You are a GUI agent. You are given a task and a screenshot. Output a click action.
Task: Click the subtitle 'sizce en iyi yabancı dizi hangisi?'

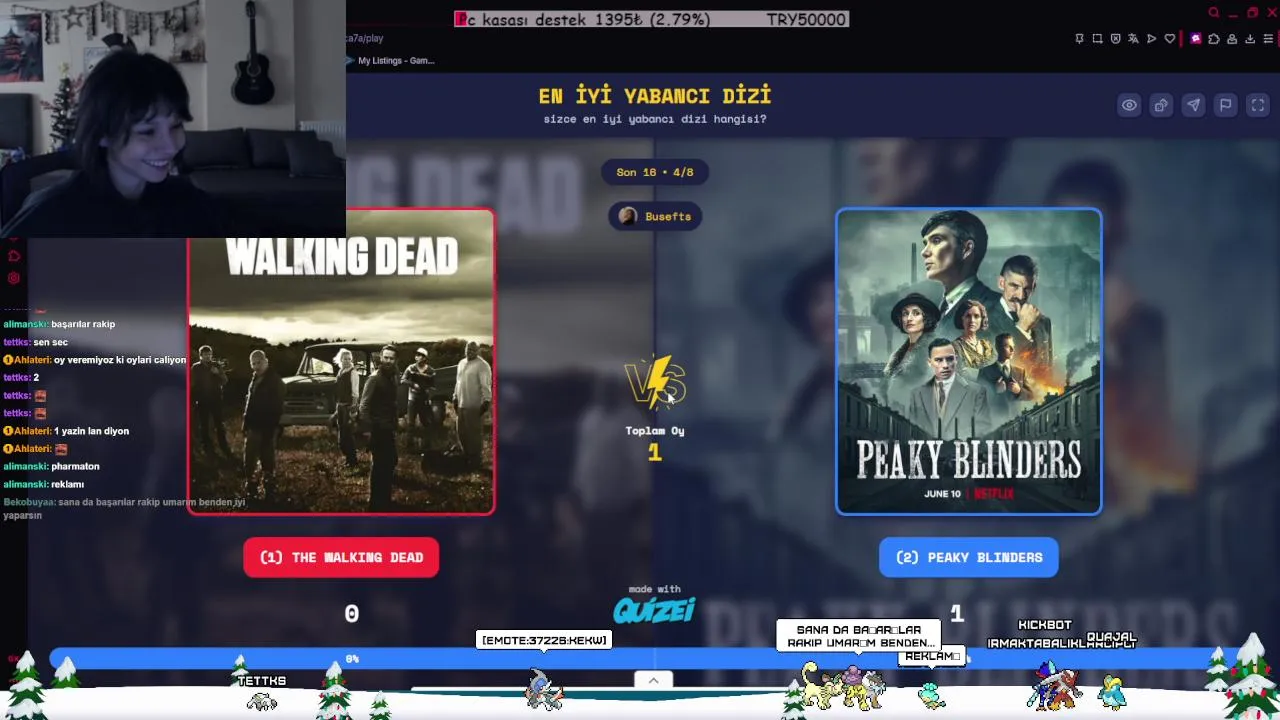point(655,119)
